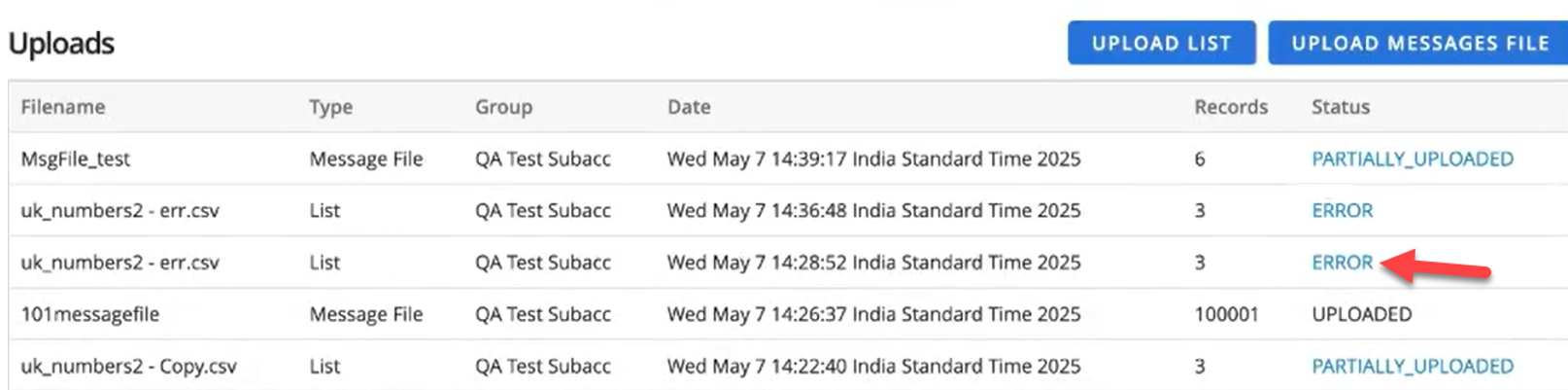Click the 100001 records value
1568x390 pixels.
[1226, 315]
